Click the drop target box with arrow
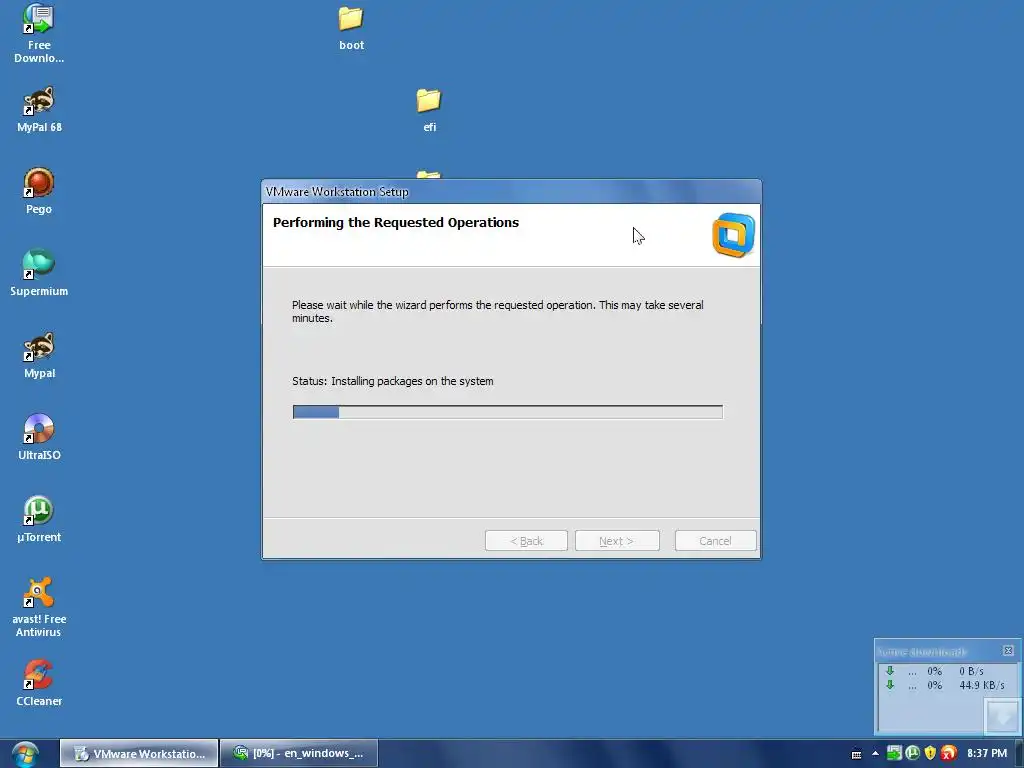Viewport: 1024px width, 768px height. pos(1002,716)
